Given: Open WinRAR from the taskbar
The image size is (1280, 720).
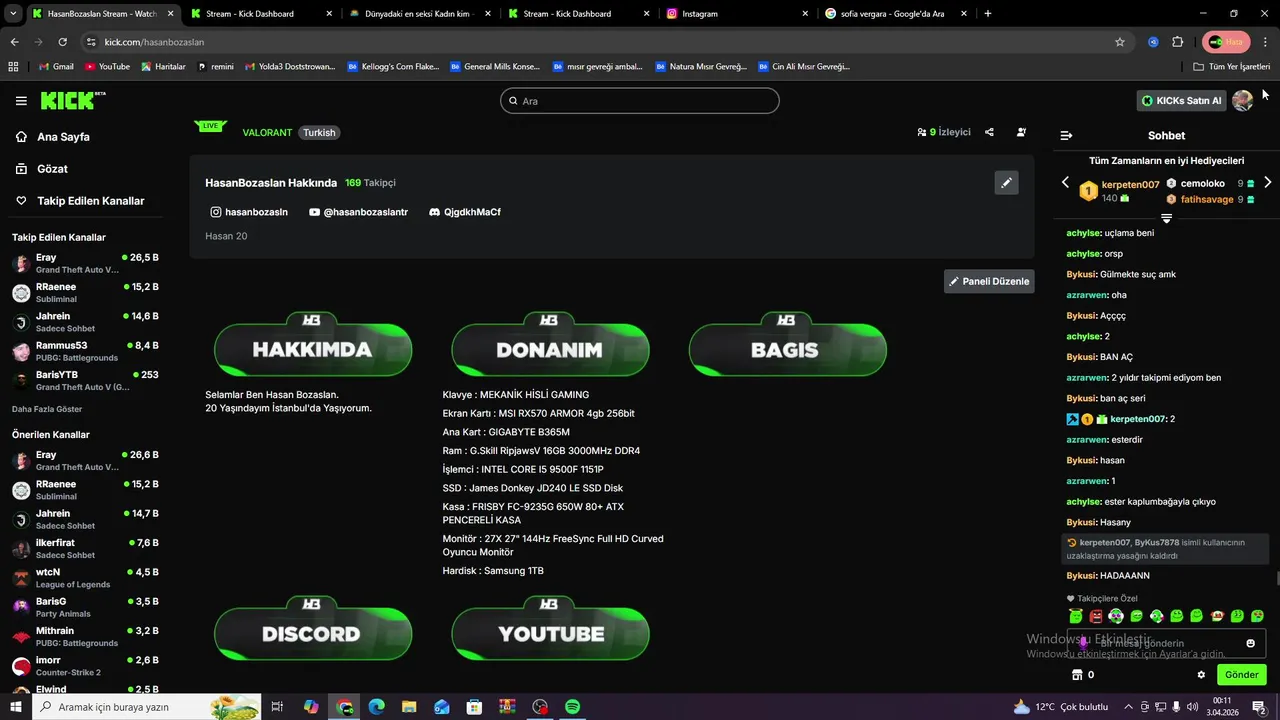Looking at the screenshot, I should coord(507,707).
